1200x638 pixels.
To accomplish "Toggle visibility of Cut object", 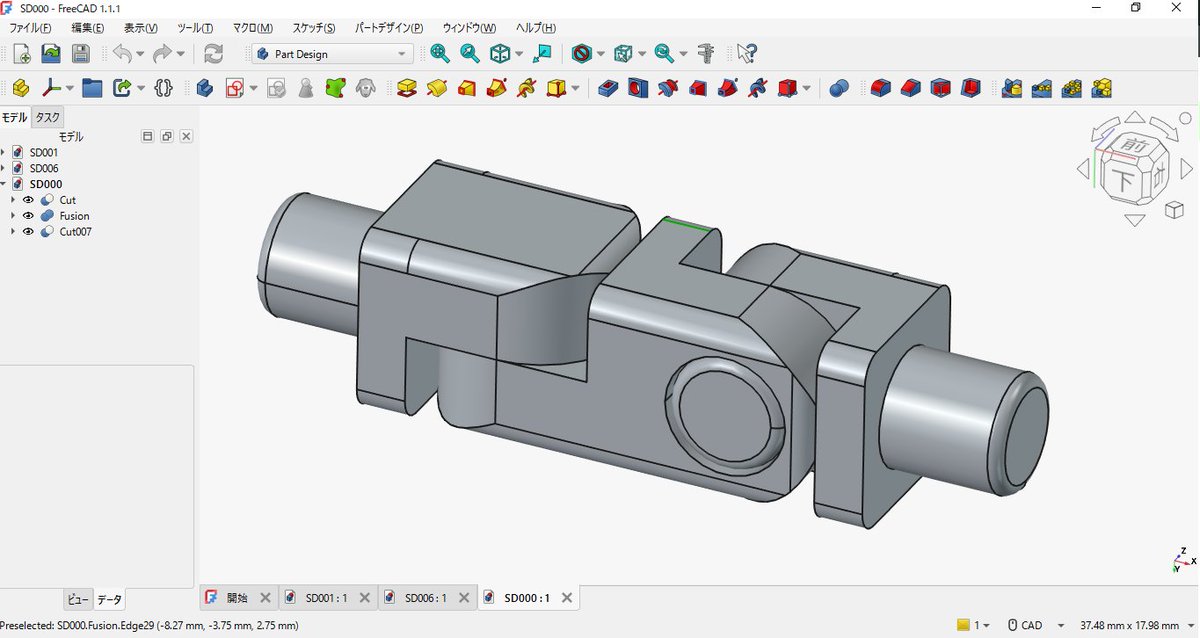I will [28, 200].
